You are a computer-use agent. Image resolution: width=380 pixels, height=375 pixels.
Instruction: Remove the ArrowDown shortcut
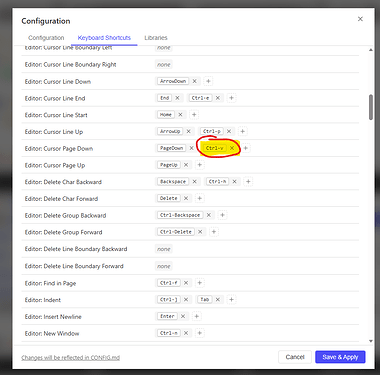click(195, 81)
